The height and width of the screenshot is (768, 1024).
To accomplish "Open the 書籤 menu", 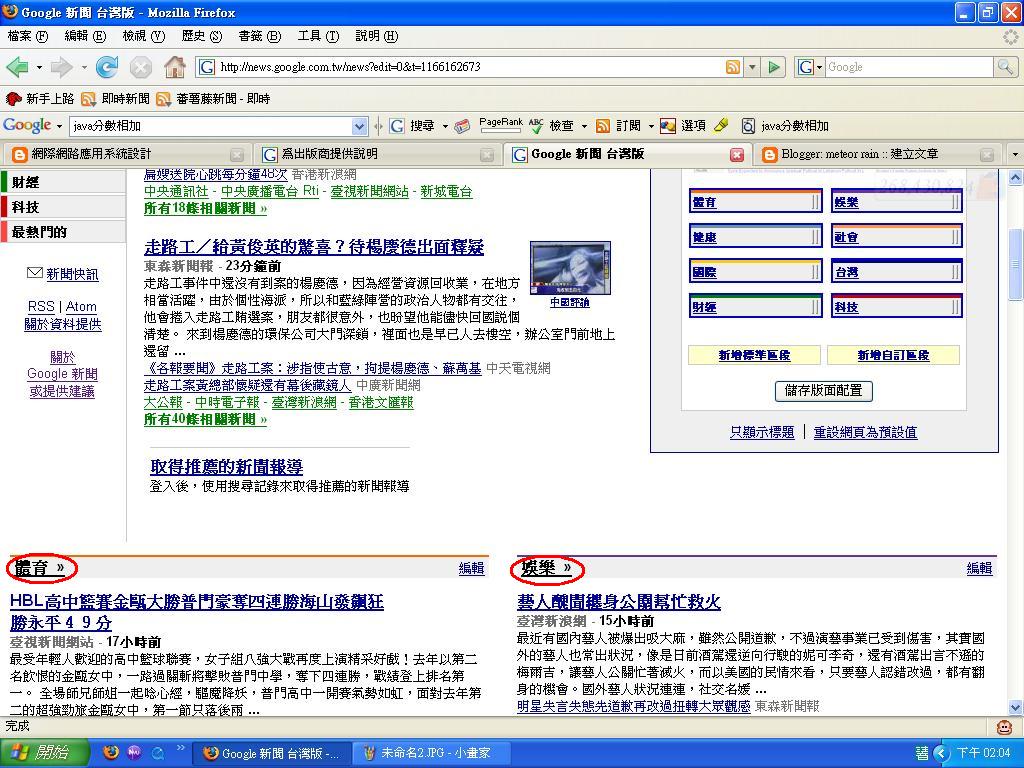I will [259, 36].
